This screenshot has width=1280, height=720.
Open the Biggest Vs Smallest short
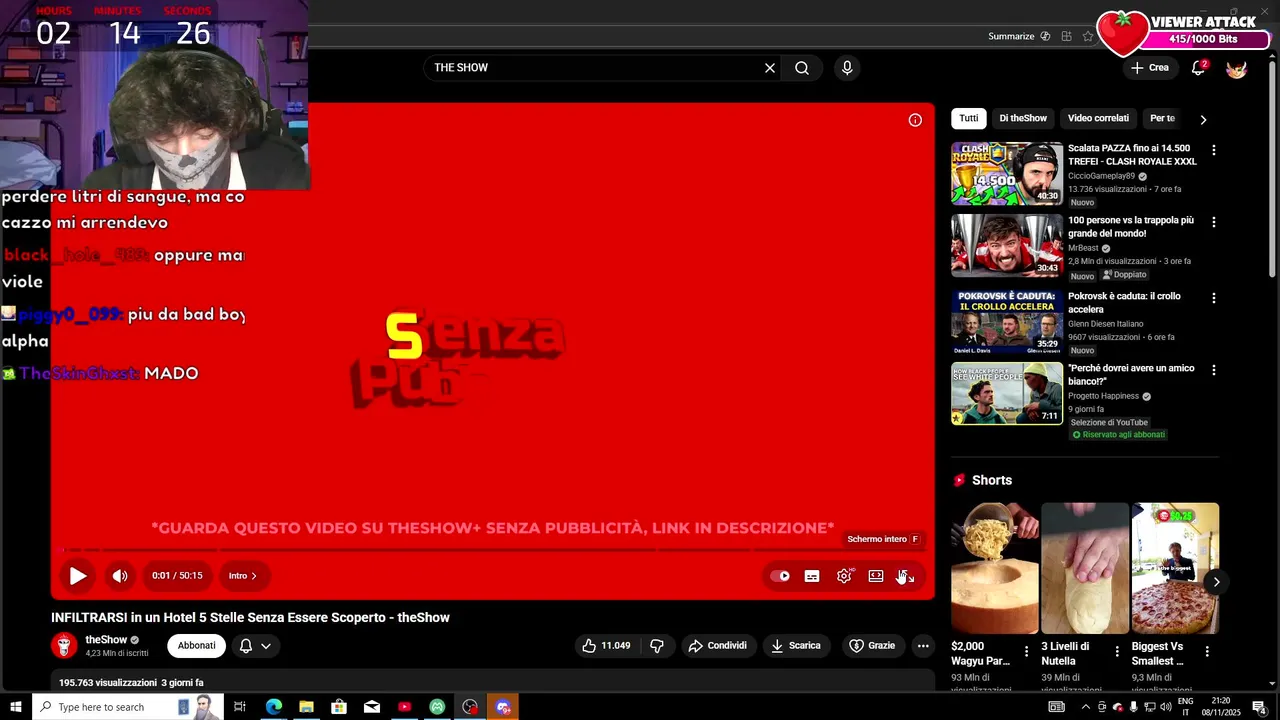(x=1175, y=568)
